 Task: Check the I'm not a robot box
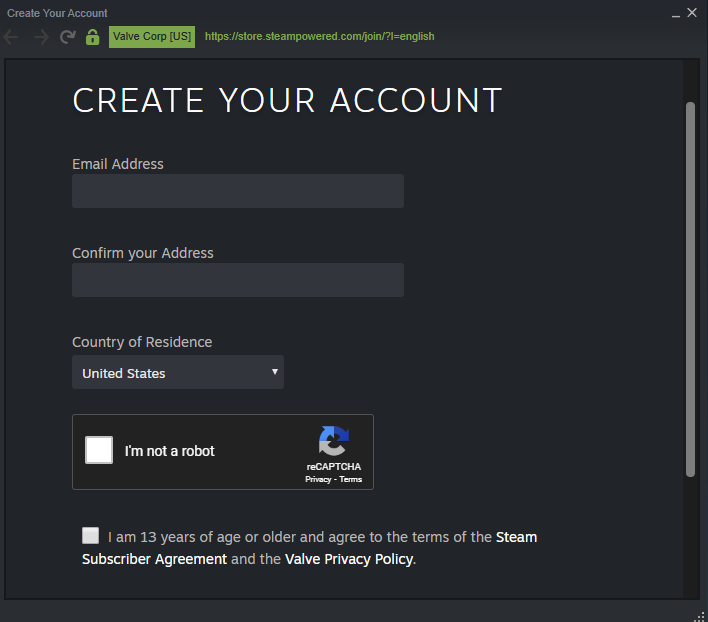[99, 450]
